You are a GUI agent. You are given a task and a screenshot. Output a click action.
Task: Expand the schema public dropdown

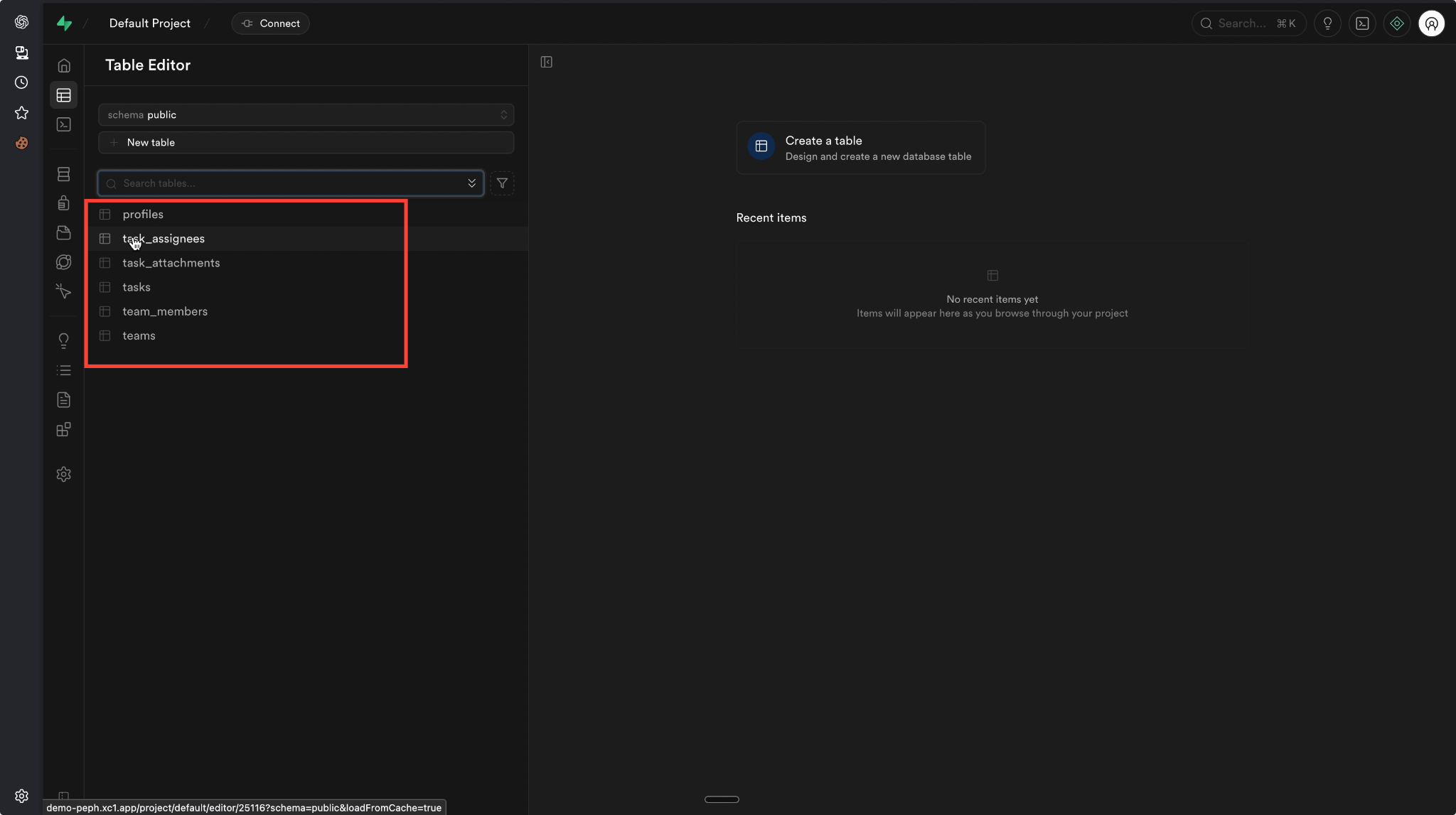click(x=306, y=115)
